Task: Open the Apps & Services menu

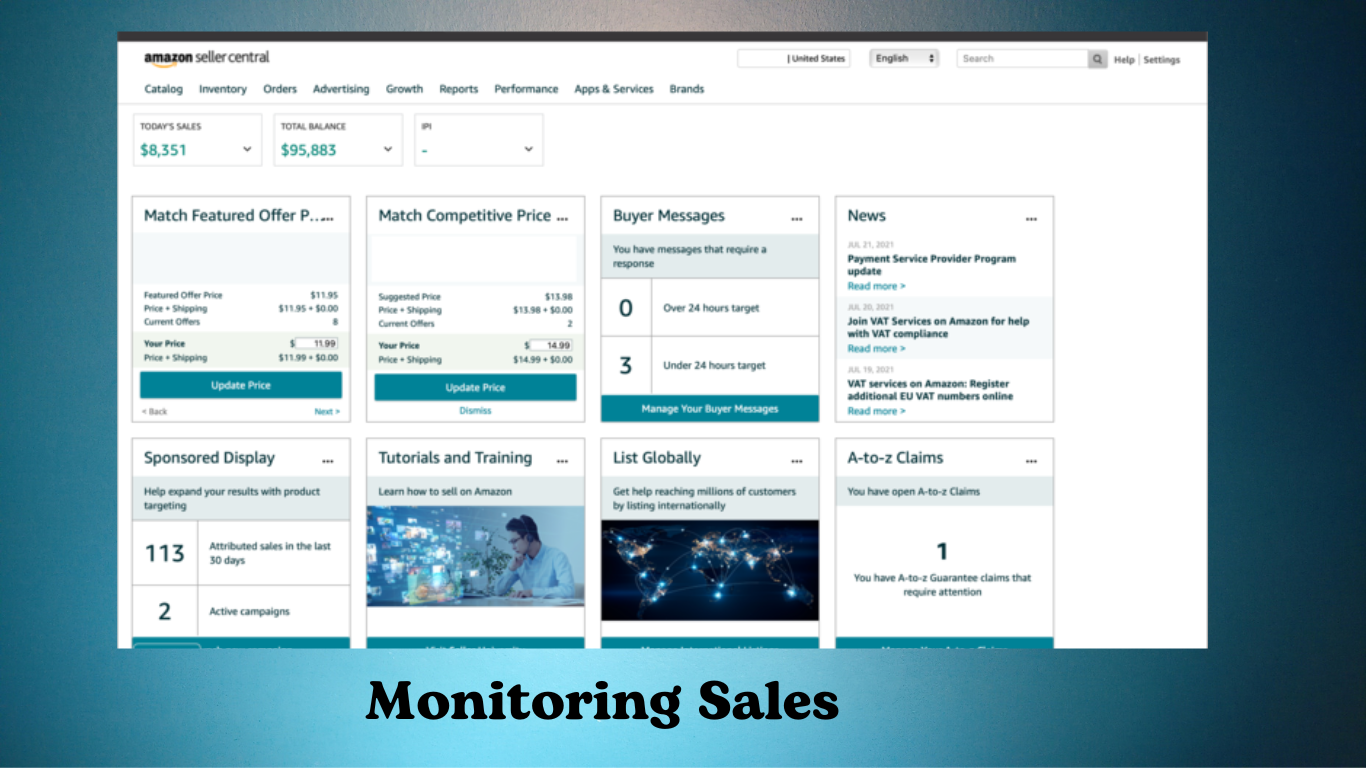Action: 614,89
